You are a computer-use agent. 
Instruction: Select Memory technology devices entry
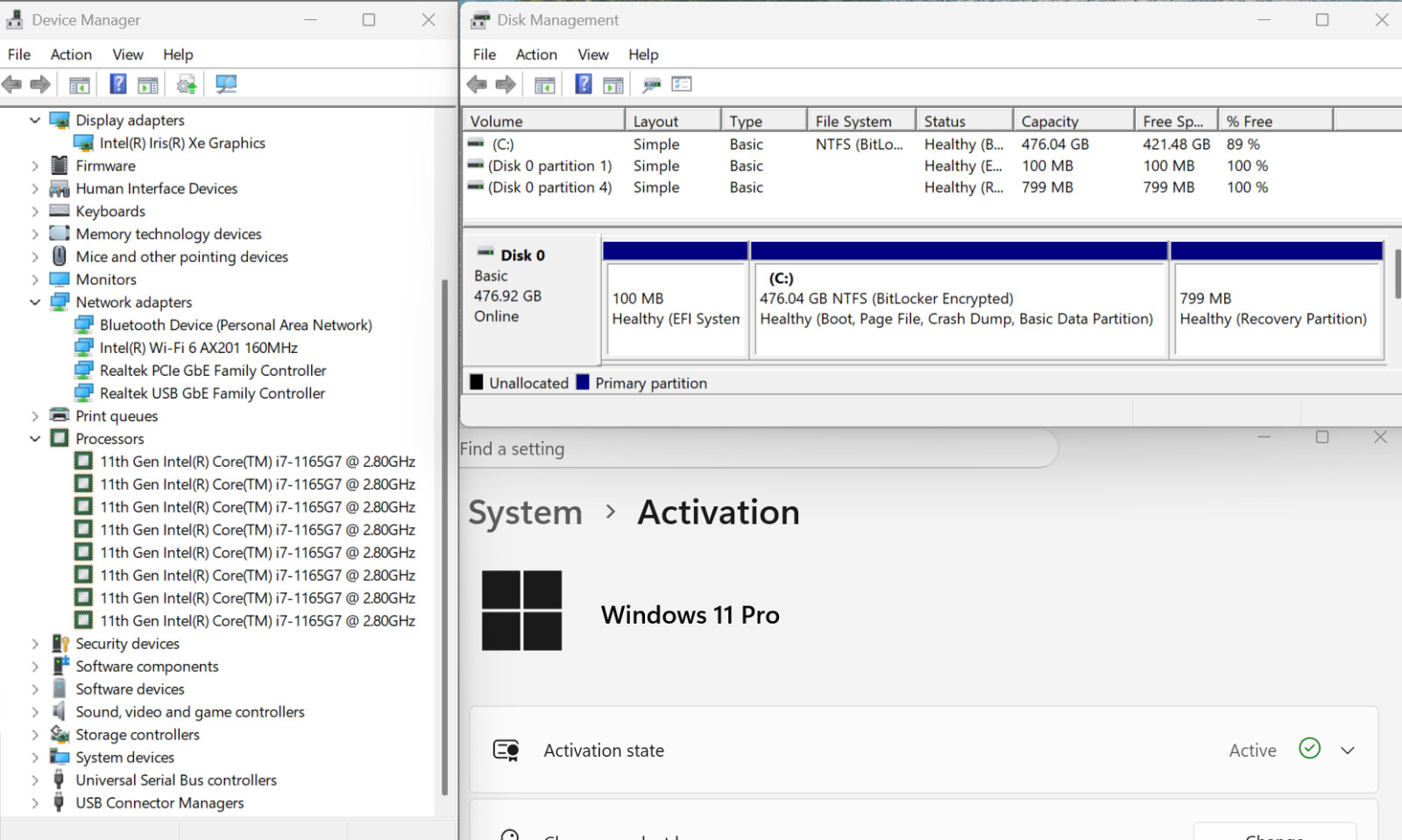(x=168, y=234)
